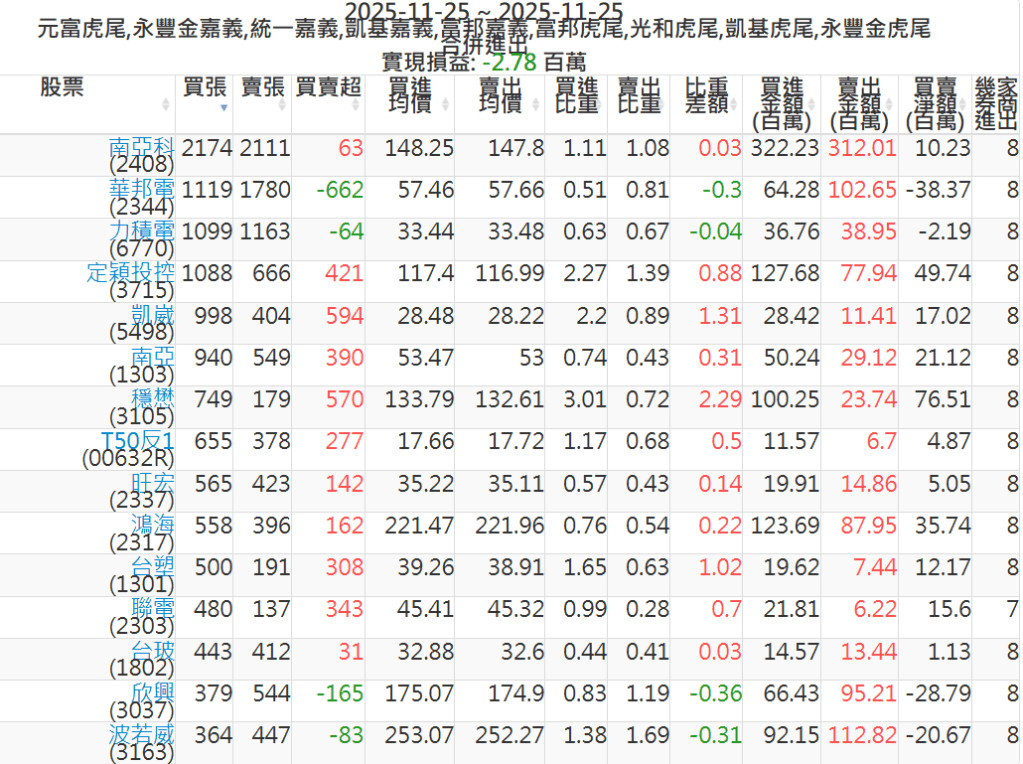
Task: Click the 買張 descending sort arrow
Action: [223, 106]
